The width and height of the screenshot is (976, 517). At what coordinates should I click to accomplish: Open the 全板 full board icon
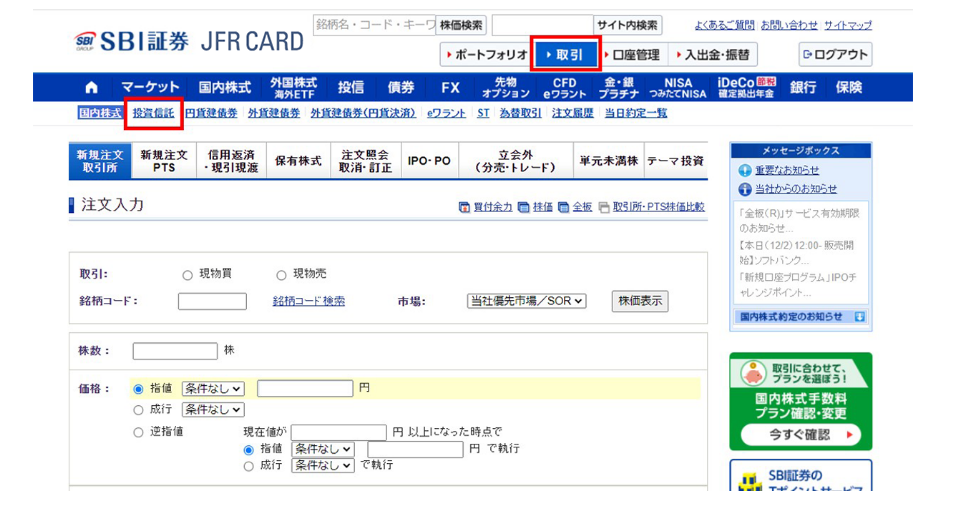(x=563, y=207)
